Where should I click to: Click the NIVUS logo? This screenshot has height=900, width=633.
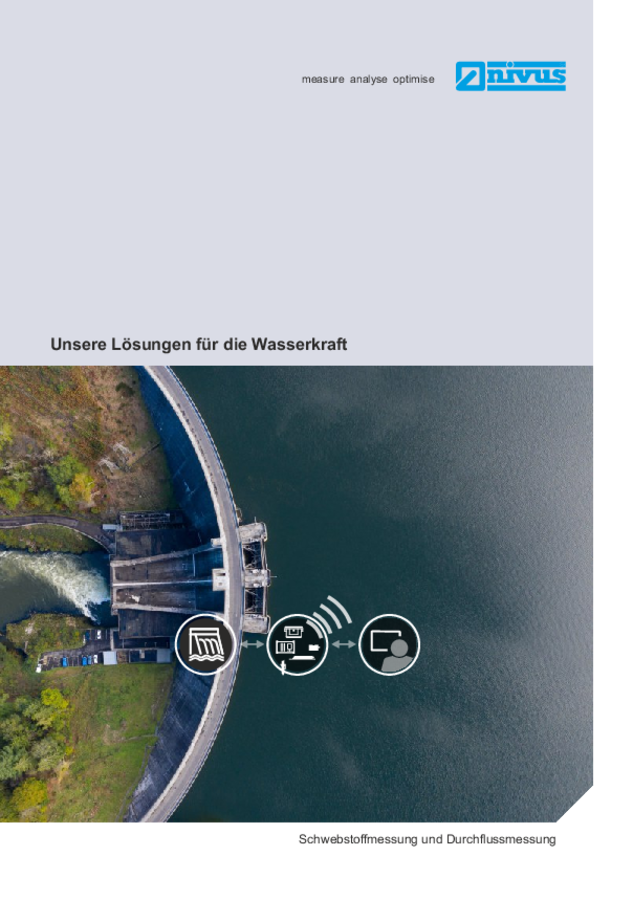510,76
